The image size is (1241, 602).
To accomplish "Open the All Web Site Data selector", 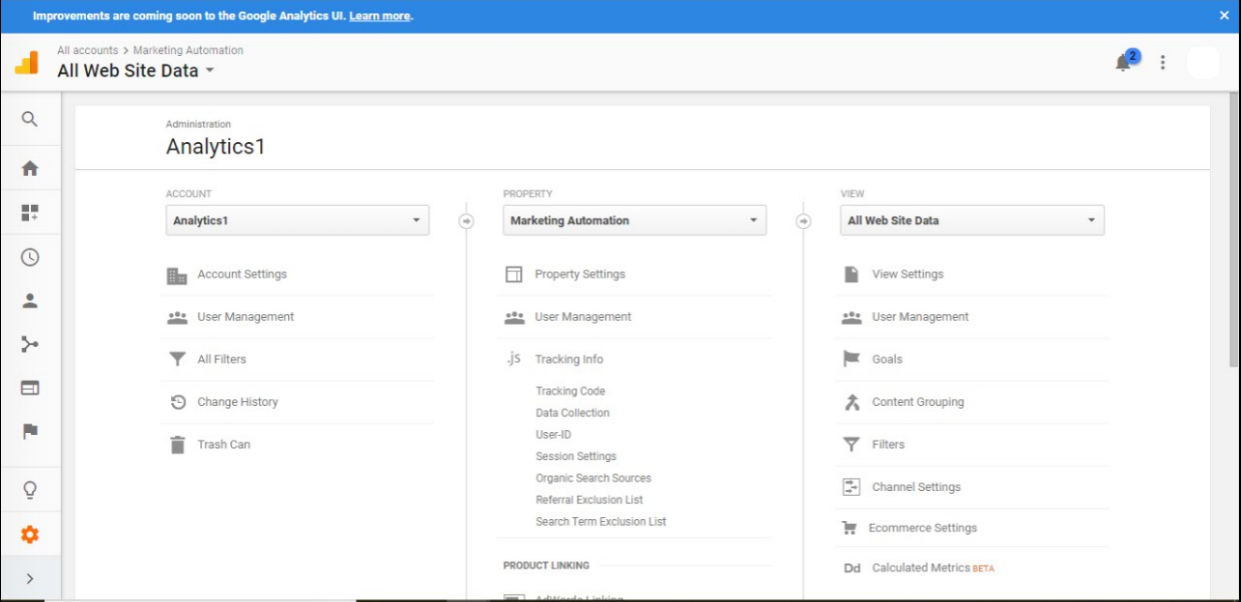I will click(136, 70).
